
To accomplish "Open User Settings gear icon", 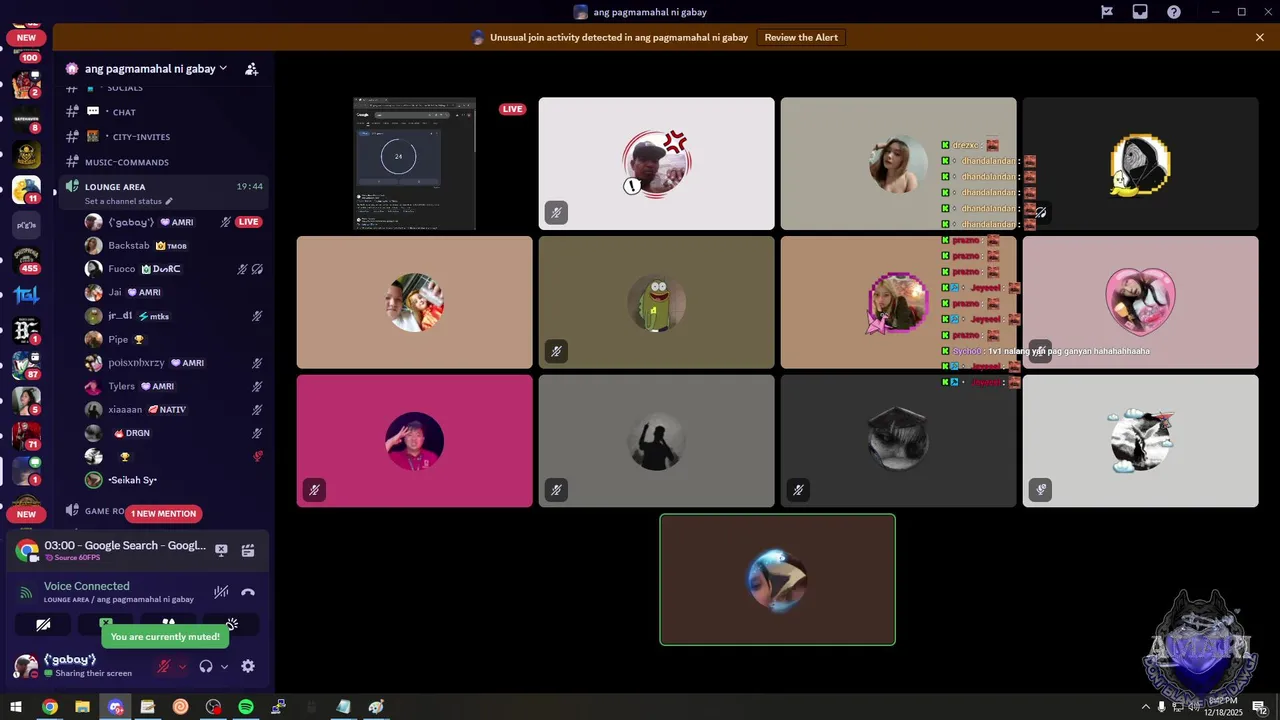I will [x=248, y=666].
